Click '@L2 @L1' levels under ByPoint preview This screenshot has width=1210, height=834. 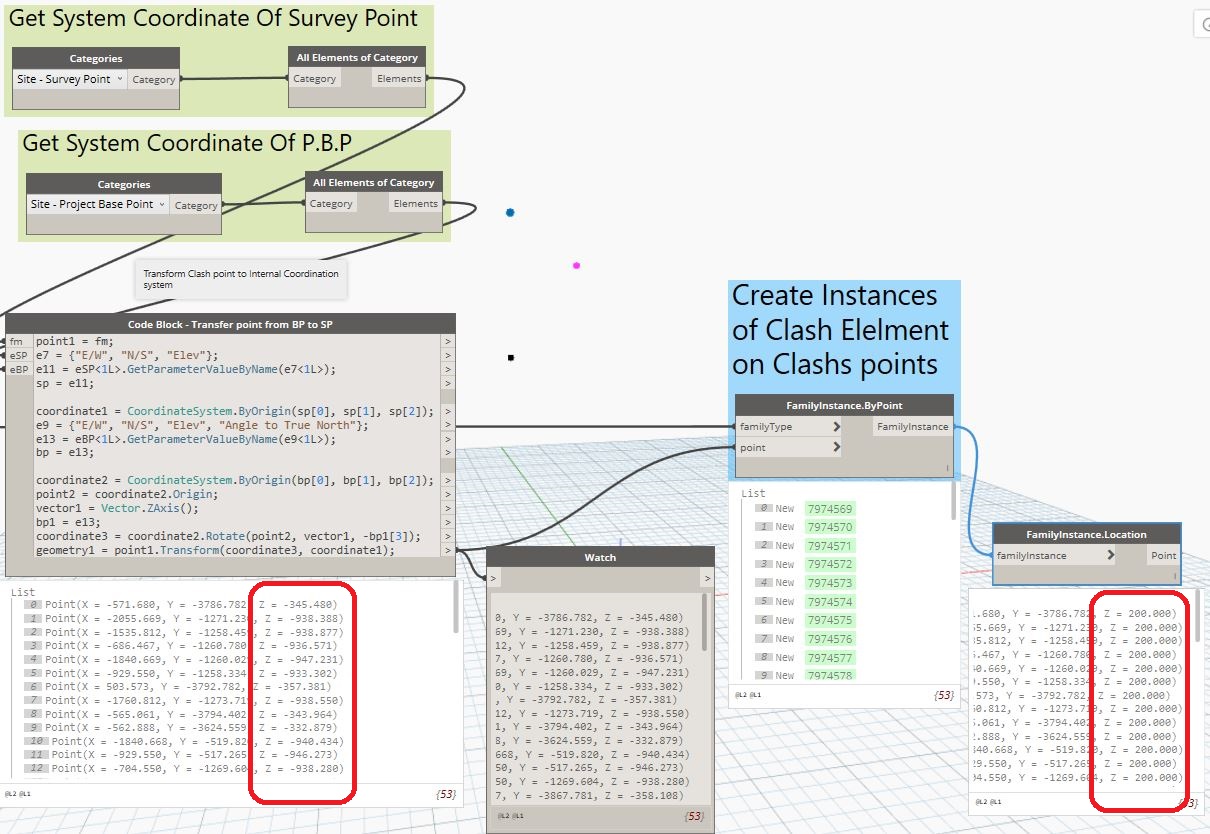coord(746,694)
